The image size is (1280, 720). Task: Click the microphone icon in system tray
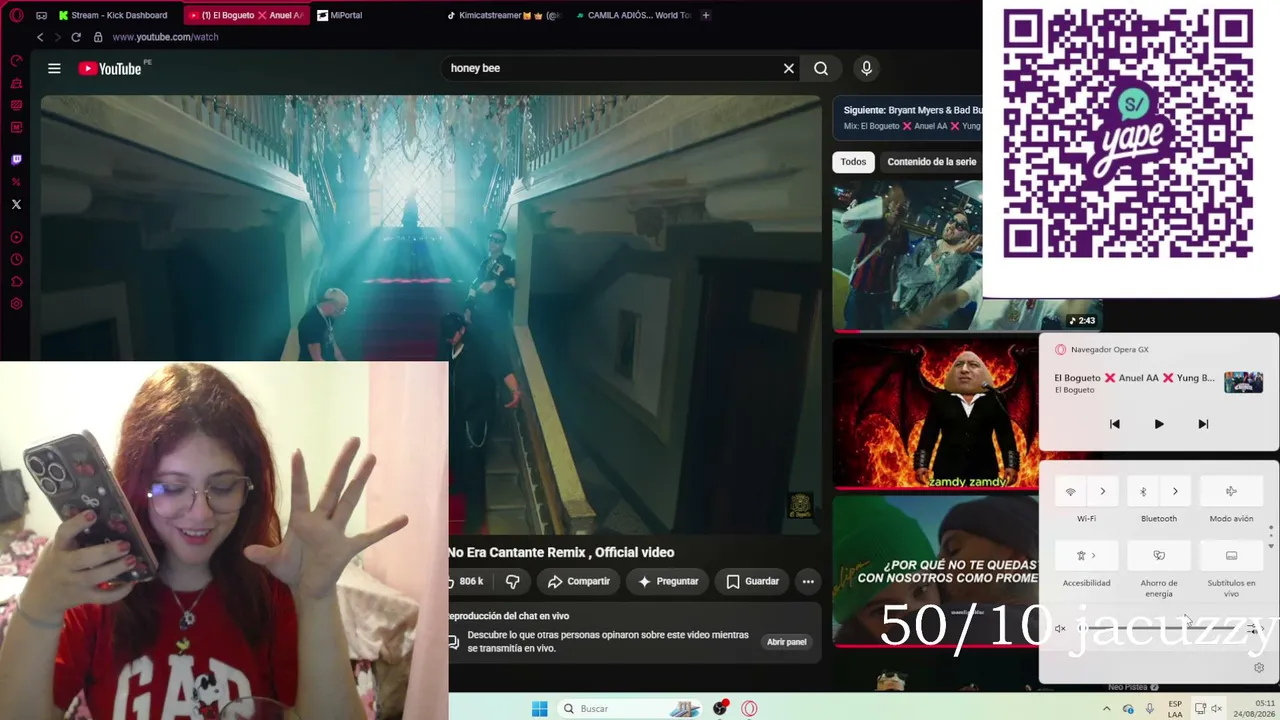(1150, 708)
